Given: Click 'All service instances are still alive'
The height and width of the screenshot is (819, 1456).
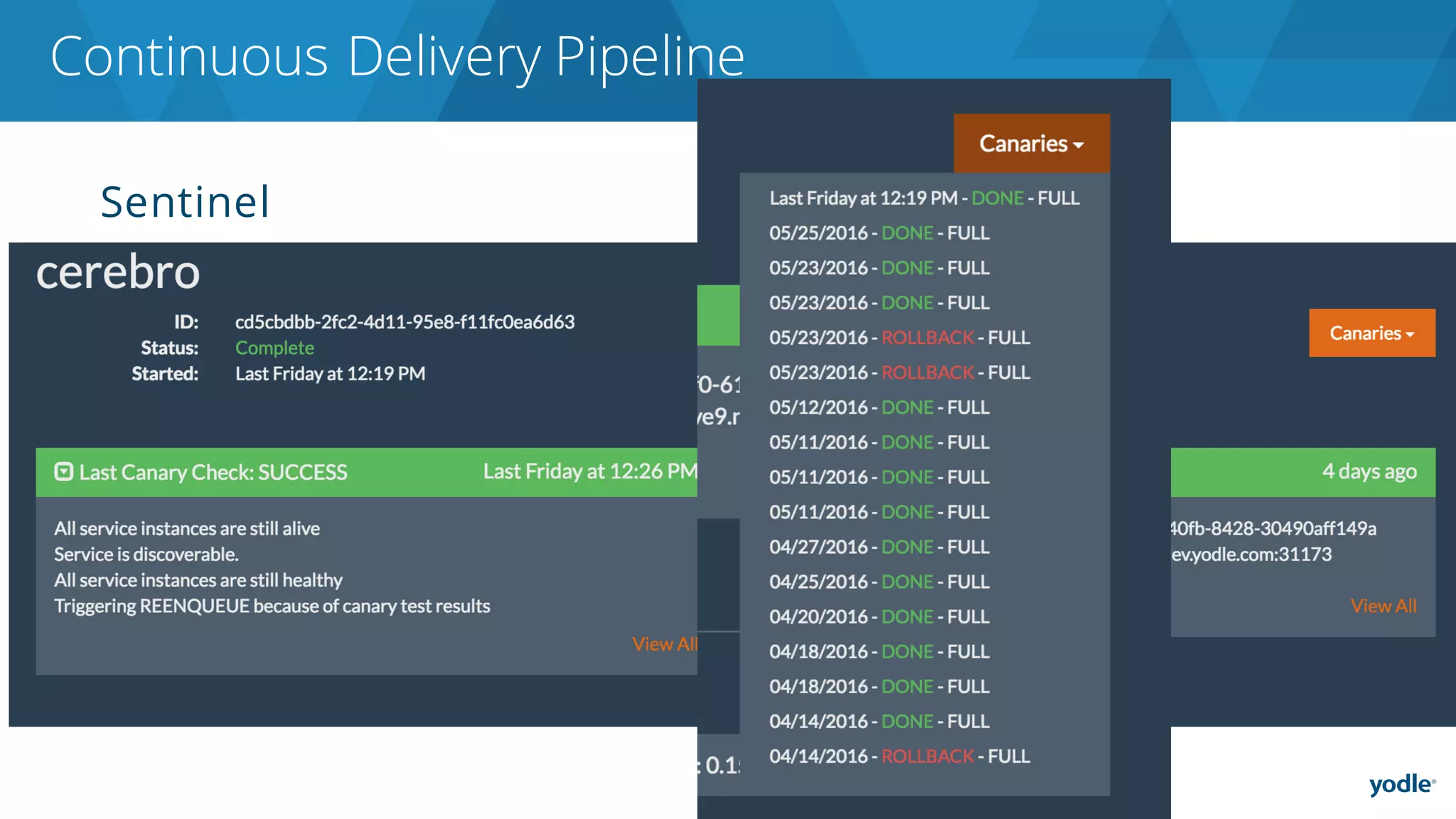Looking at the screenshot, I should 187,528.
